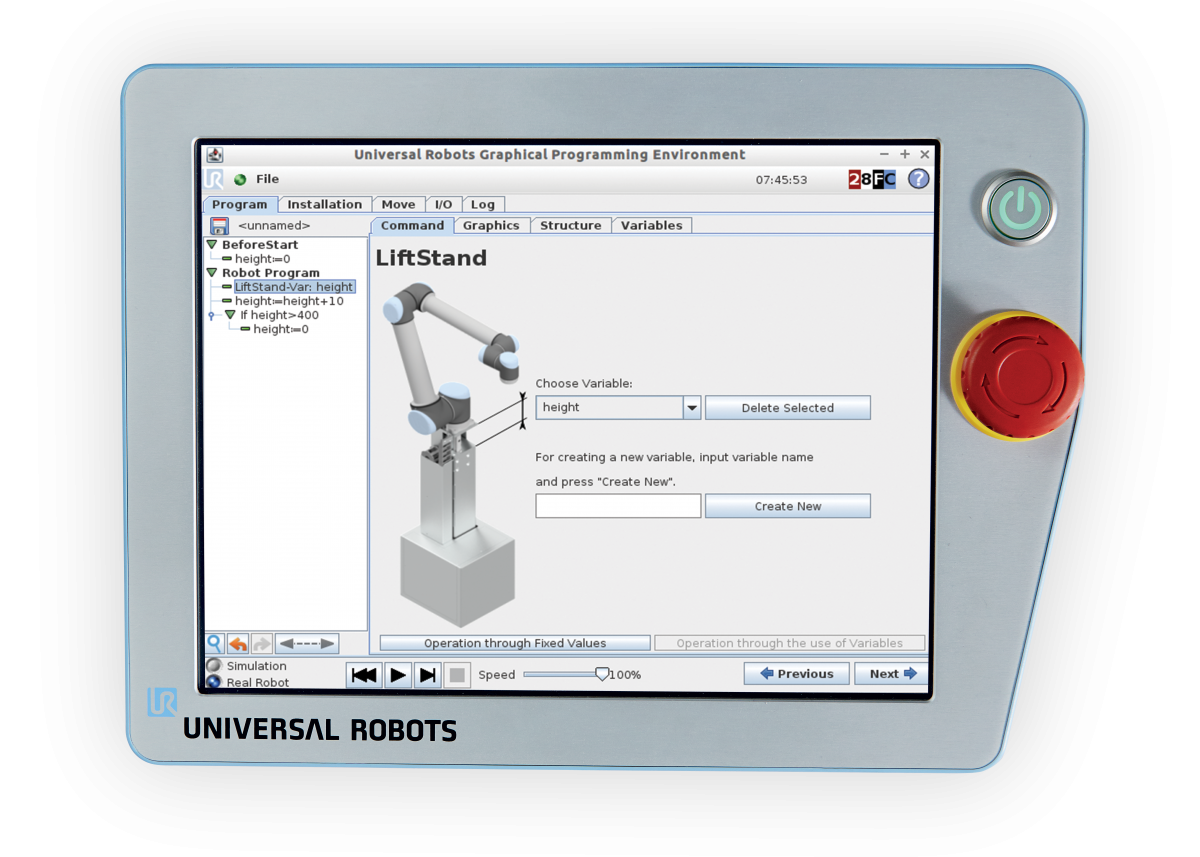Click the 100% speed value
The height and width of the screenshot is (857, 1200).
(625, 675)
